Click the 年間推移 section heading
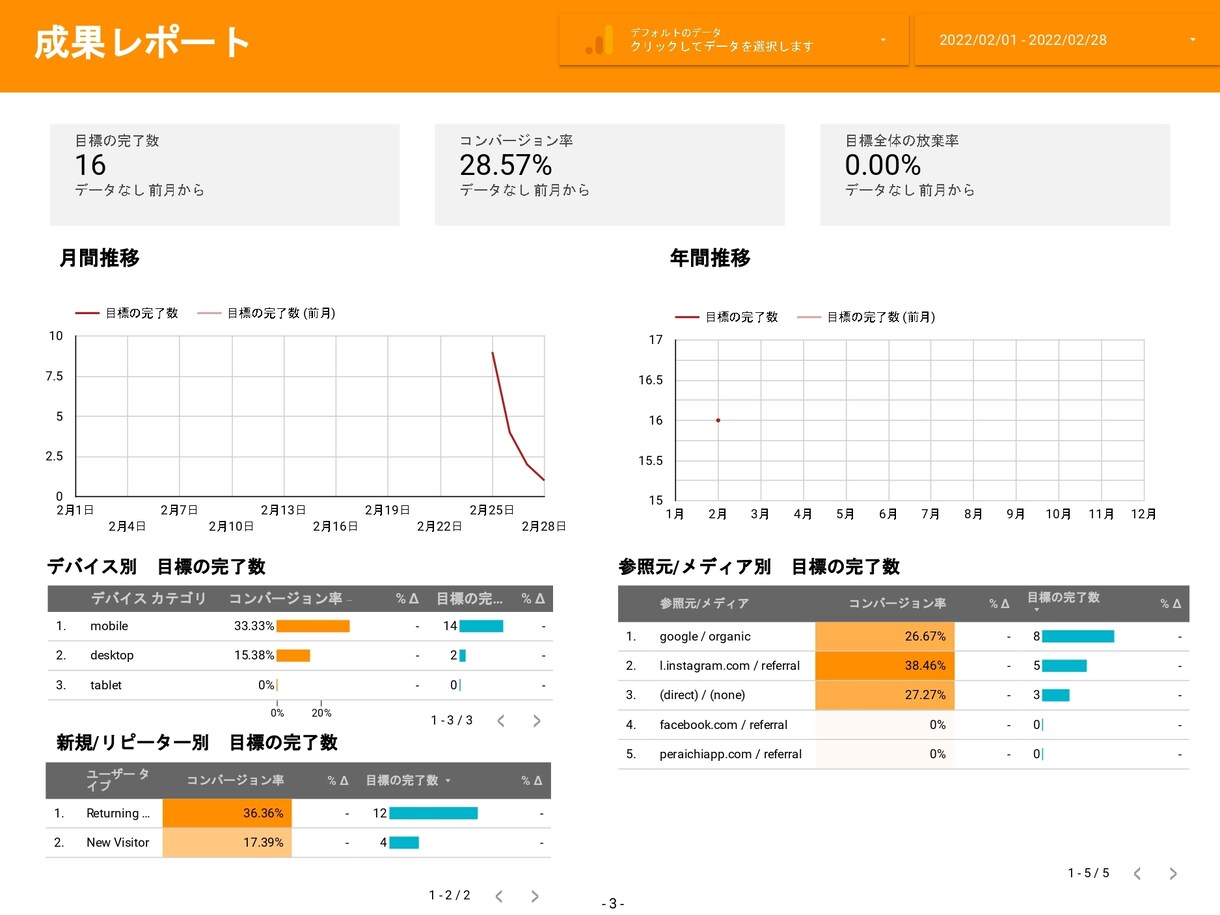The image size is (1220, 915). point(710,258)
